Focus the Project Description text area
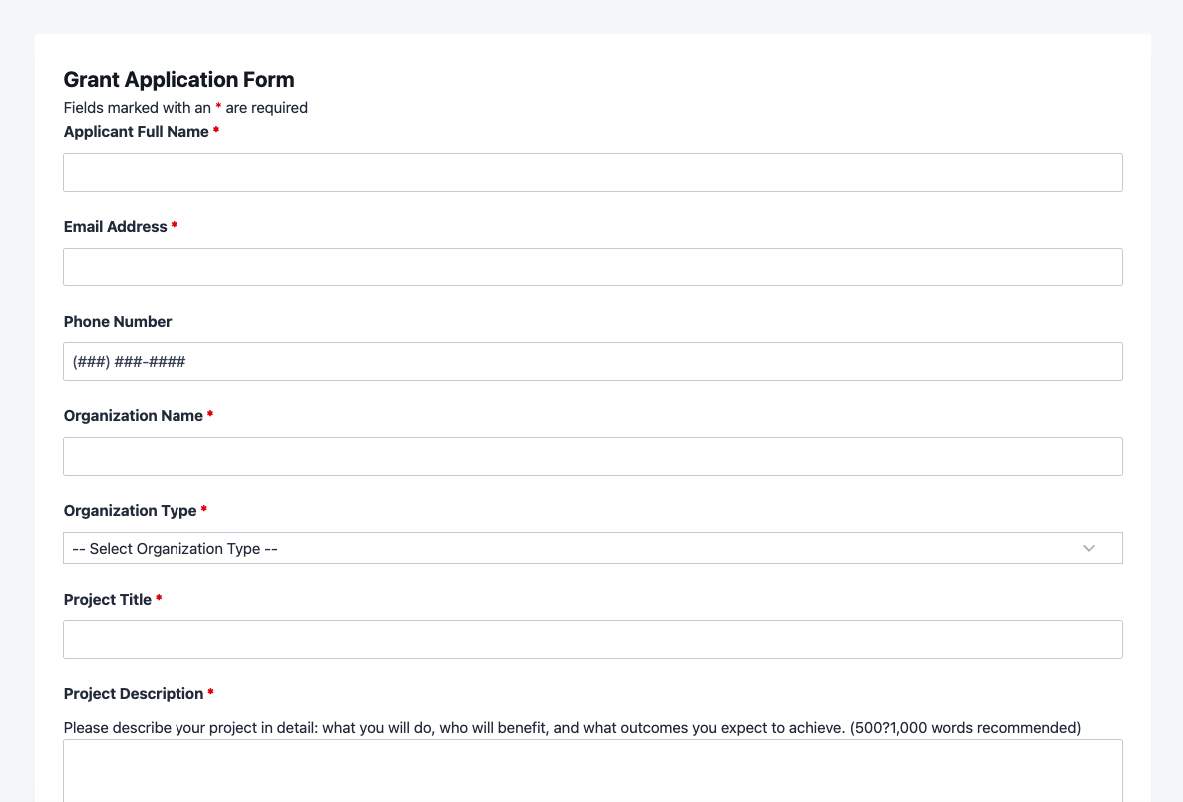Screen dimensions: 1183x802 point(592,770)
